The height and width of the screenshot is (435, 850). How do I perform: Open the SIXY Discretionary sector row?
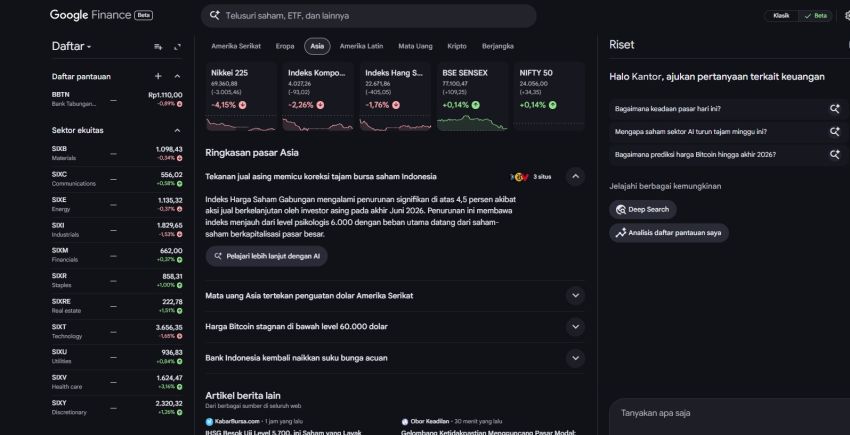[117, 407]
